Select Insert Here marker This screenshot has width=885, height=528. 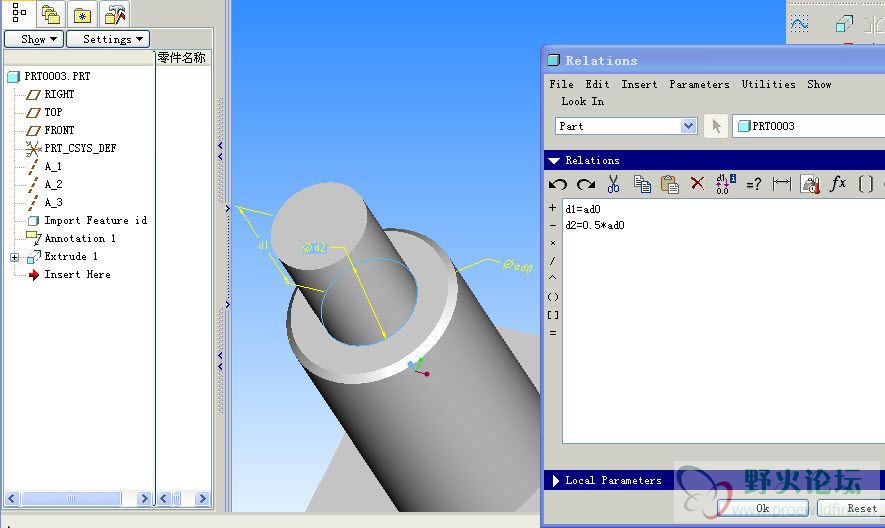[77, 274]
